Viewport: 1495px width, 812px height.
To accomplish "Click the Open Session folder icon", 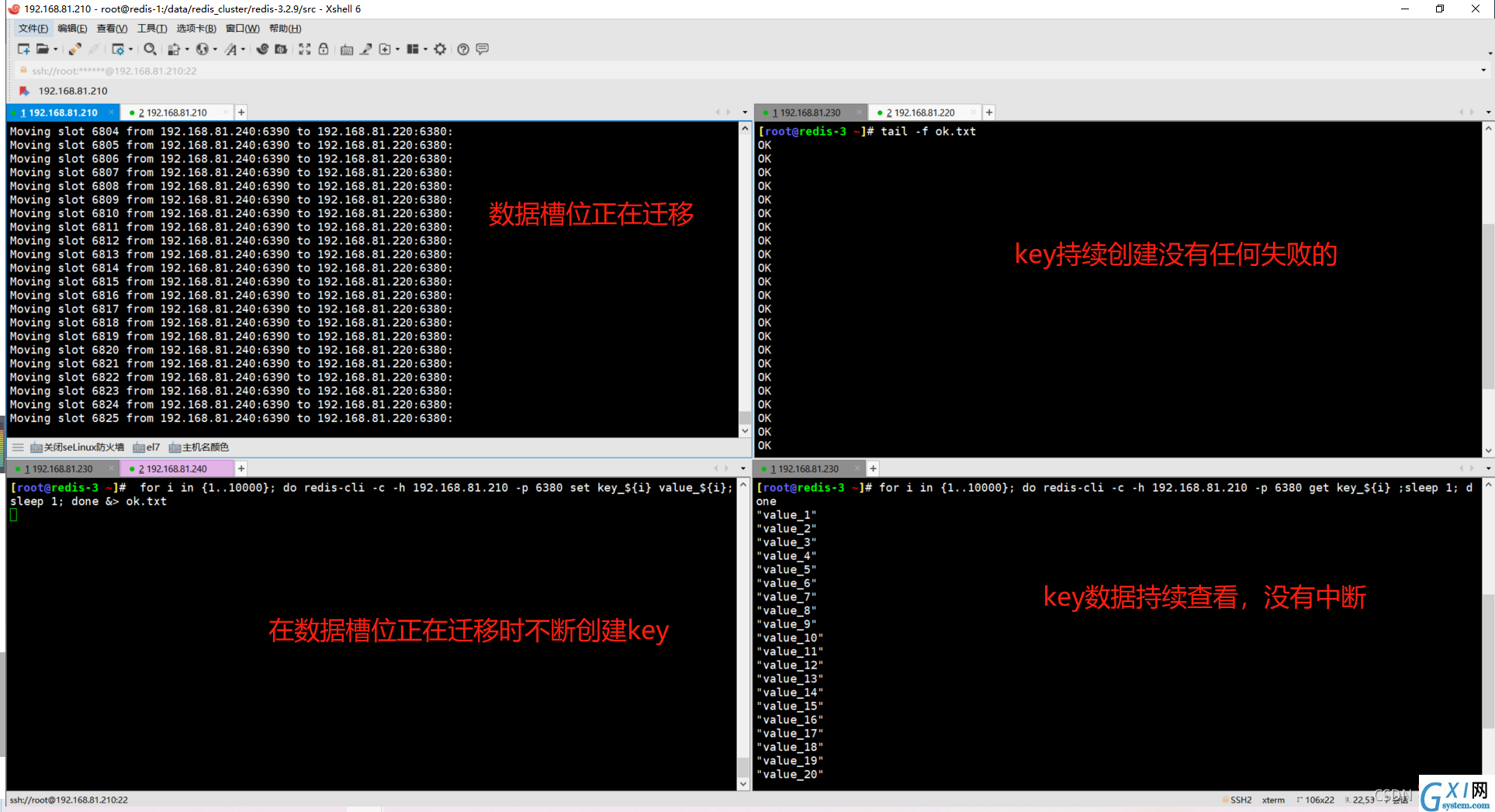I will (43, 49).
